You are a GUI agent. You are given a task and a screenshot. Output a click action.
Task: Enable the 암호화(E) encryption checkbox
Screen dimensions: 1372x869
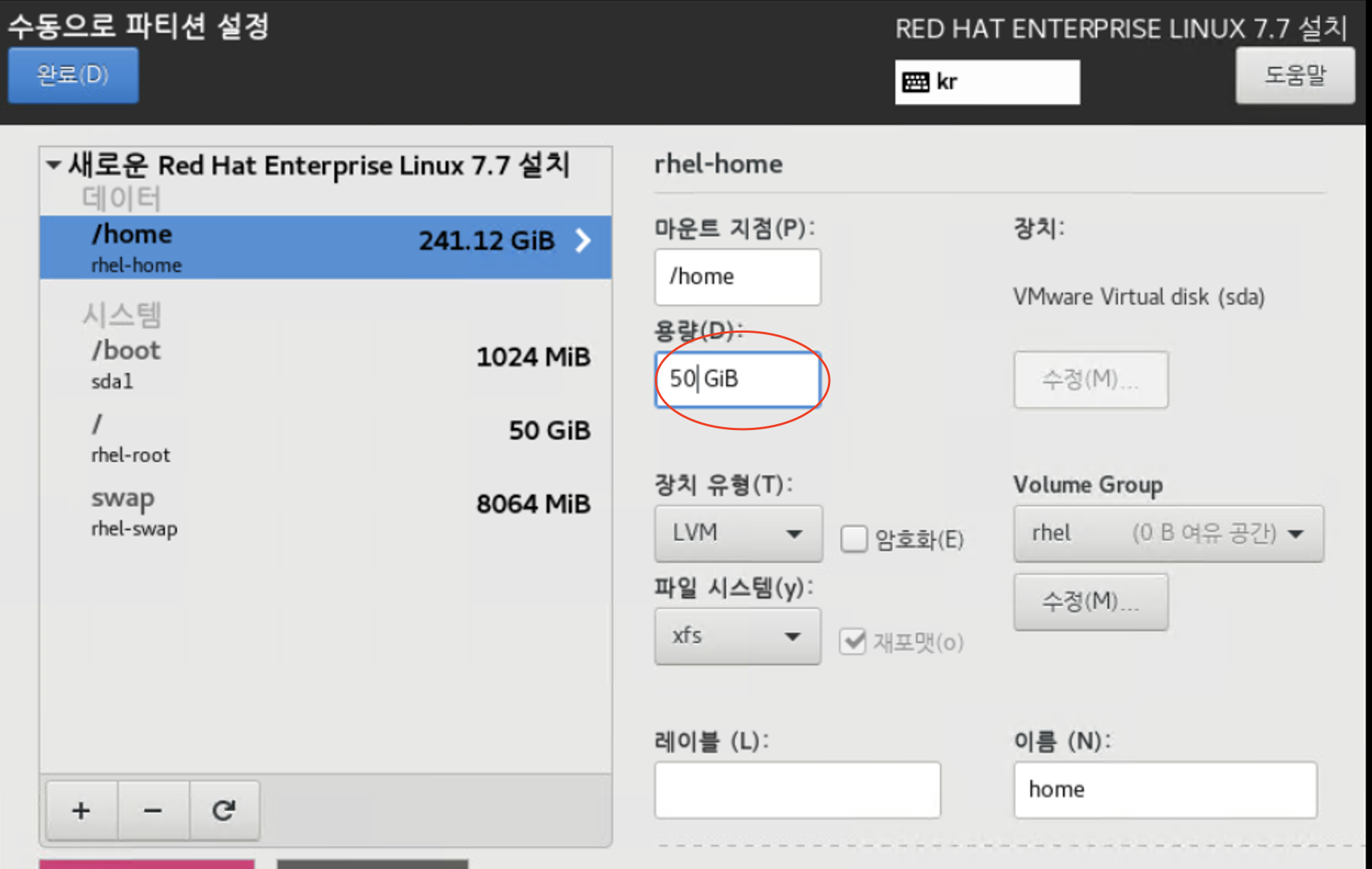coord(854,538)
